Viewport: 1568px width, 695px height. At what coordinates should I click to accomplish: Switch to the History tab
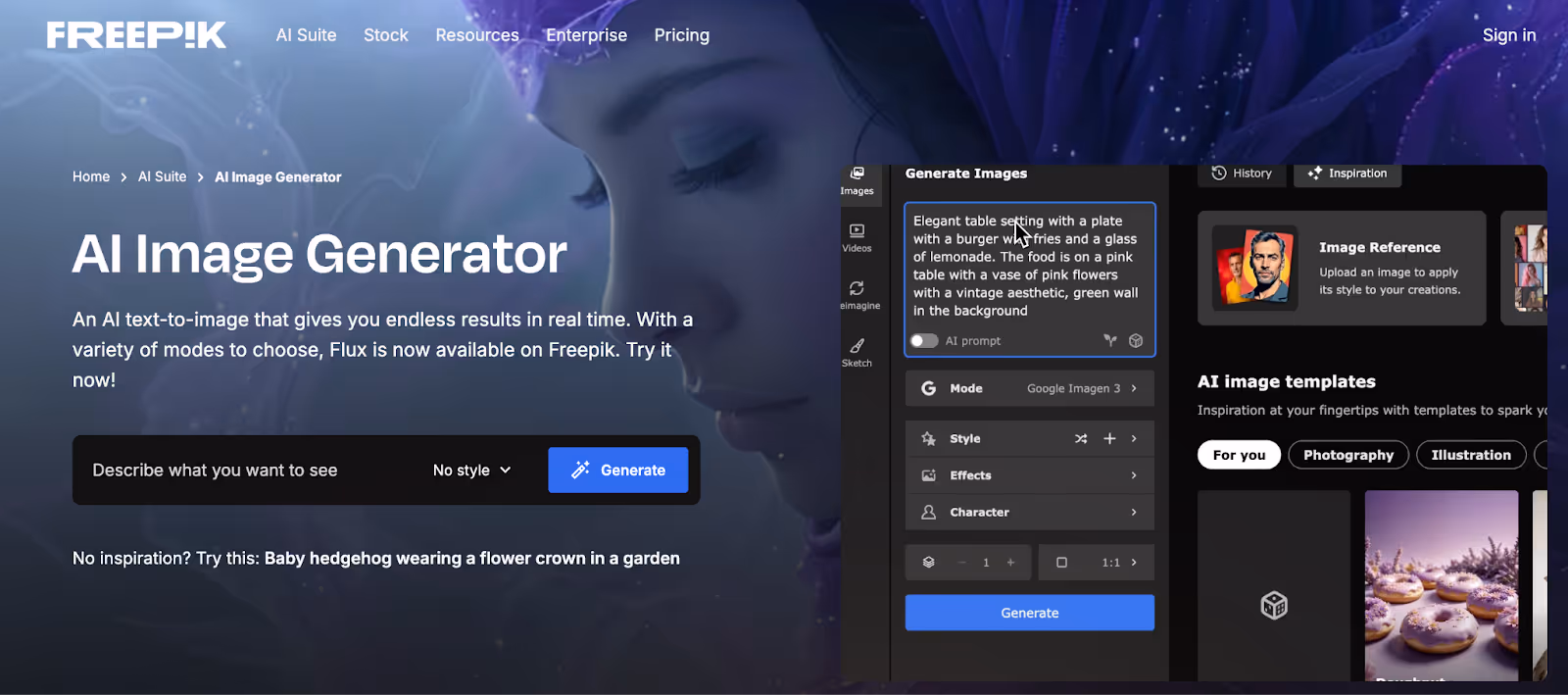click(1242, 174)
